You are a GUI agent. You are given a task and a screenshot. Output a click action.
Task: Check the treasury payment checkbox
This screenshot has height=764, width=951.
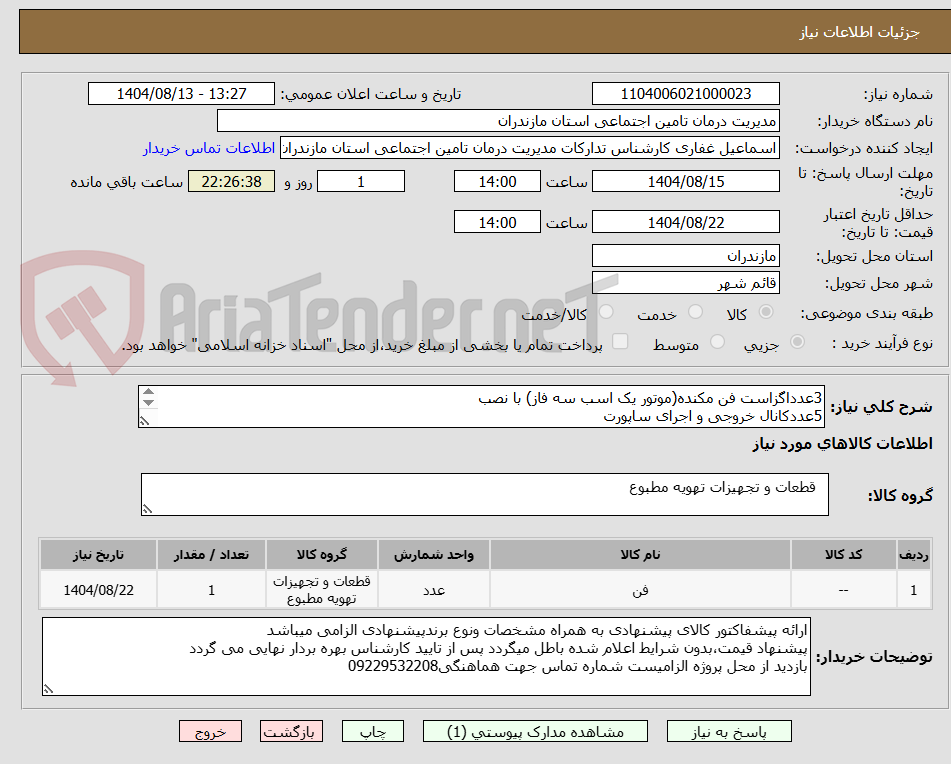click(x=620, y=341)
